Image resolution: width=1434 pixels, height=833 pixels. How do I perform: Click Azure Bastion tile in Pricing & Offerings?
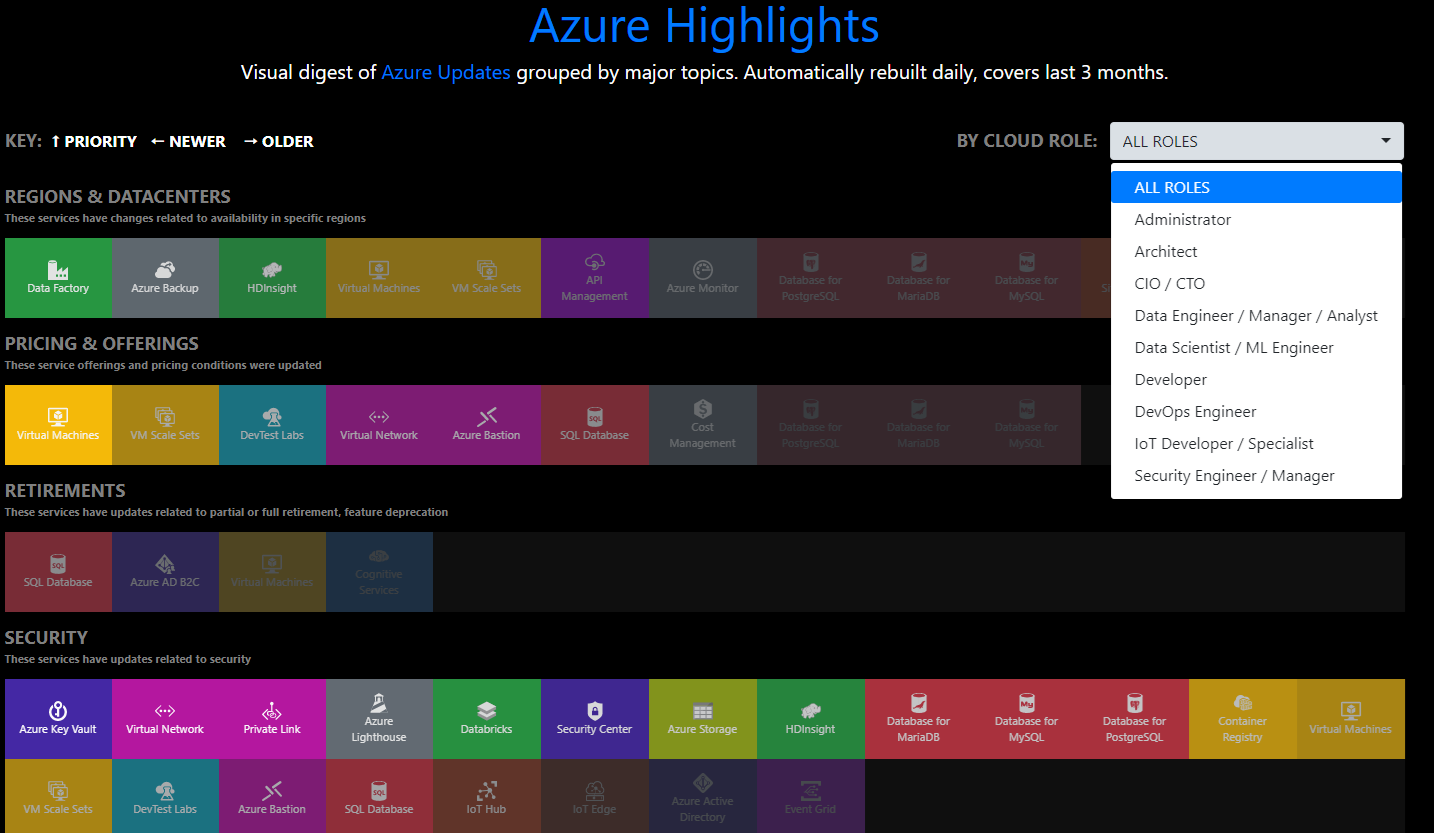click(487, 425)
